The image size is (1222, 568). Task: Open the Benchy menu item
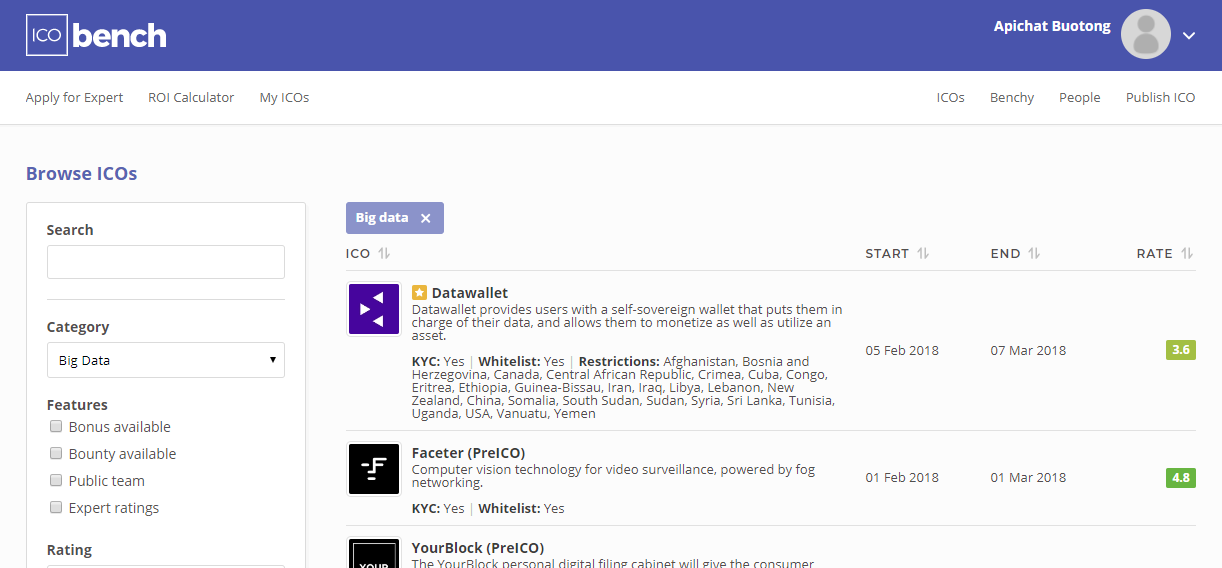pyautogui.click(x=1012, y=98)
